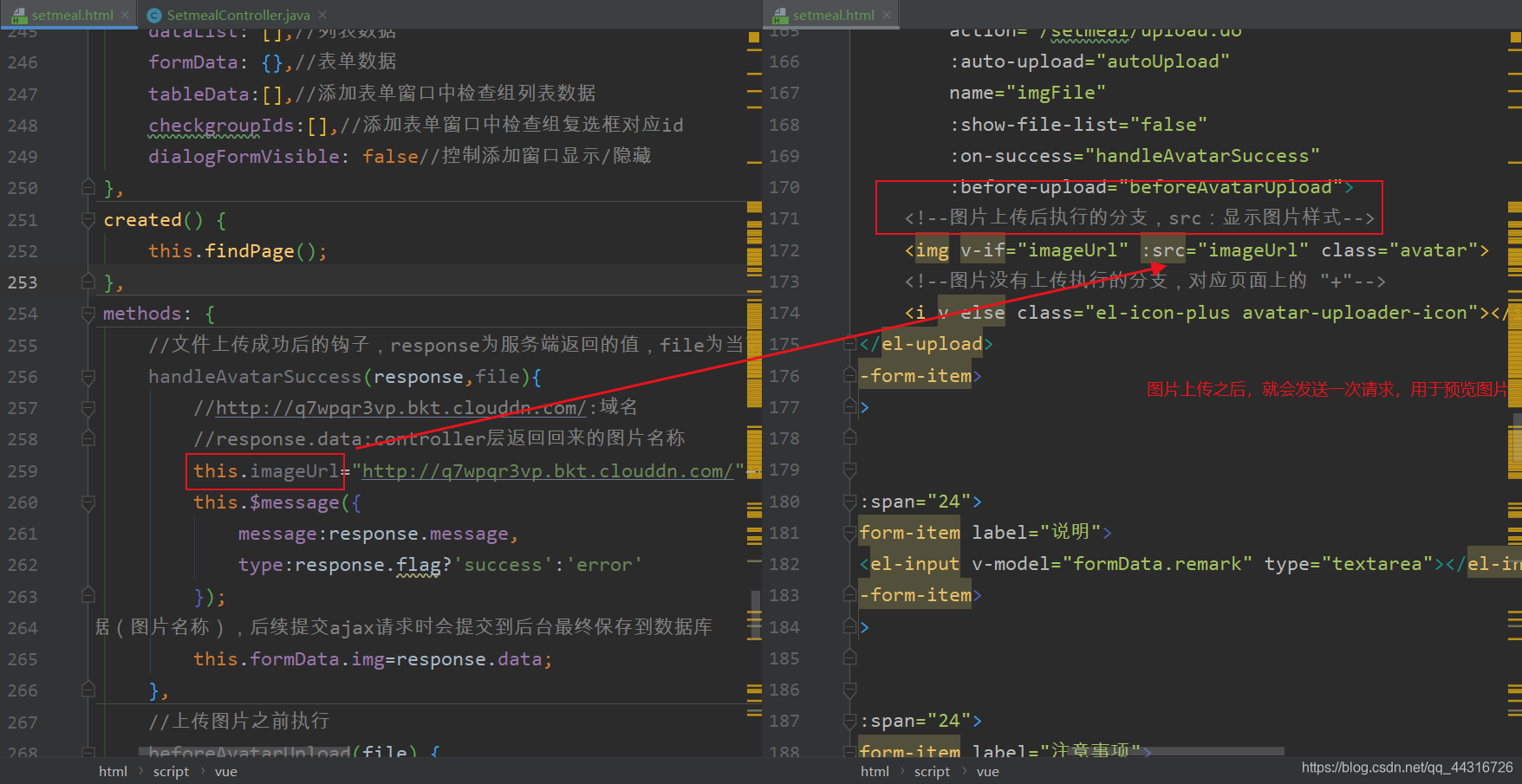Click the this.findPage() call
This screenshot has height=784, width=1522.
[x=237, y=251]
